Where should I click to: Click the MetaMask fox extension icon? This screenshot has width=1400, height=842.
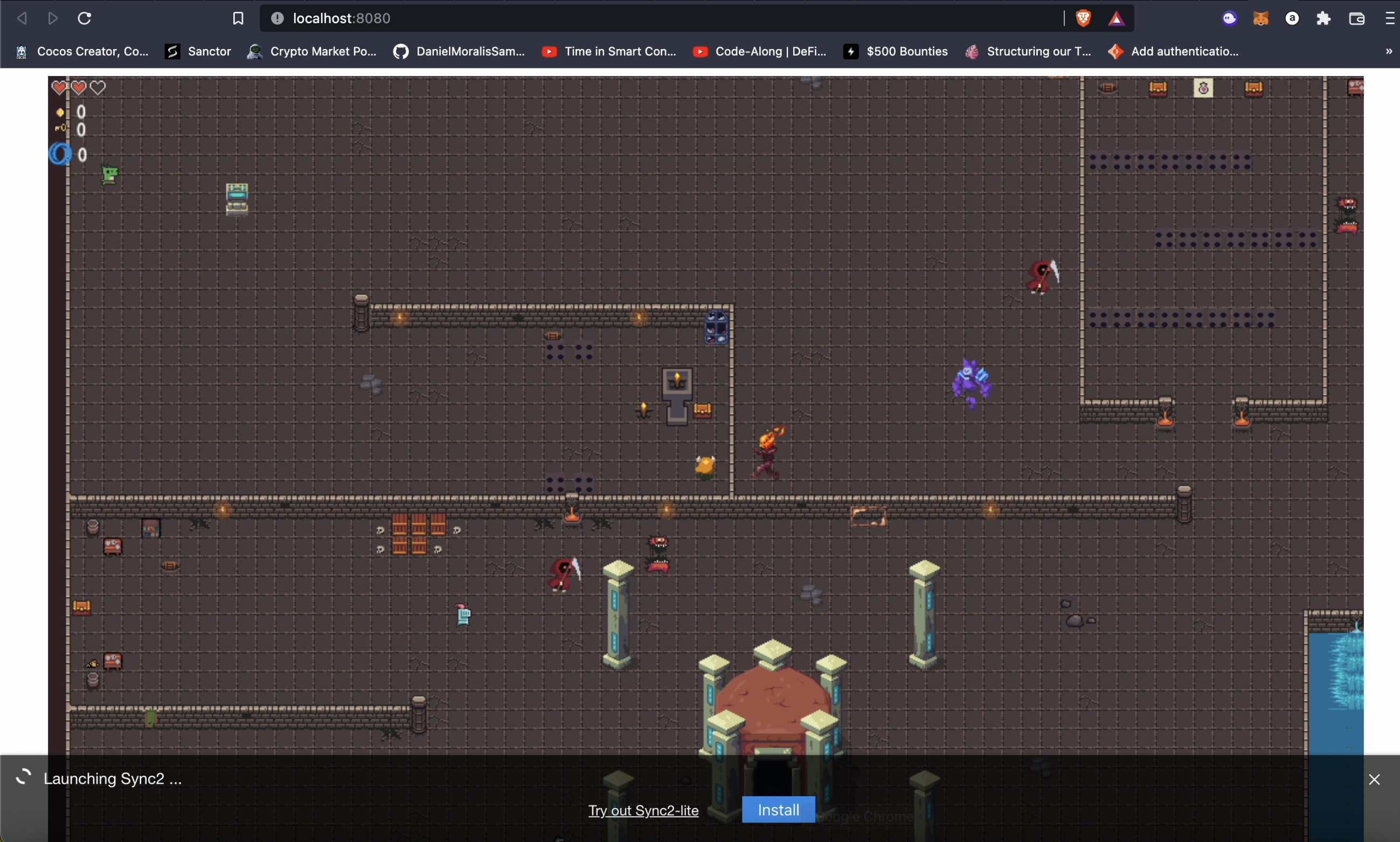tap(1260, 19)
